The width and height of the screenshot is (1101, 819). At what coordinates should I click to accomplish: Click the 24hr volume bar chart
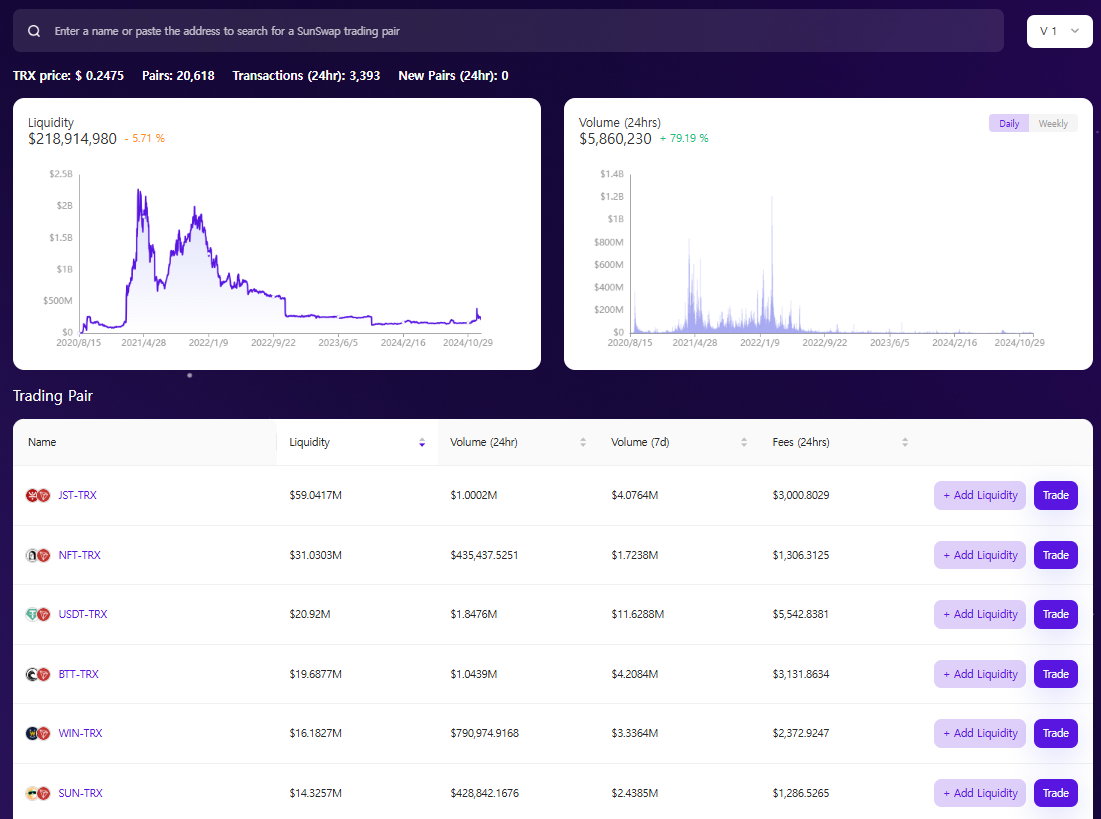pyautogui.click(x=832, y=256)
